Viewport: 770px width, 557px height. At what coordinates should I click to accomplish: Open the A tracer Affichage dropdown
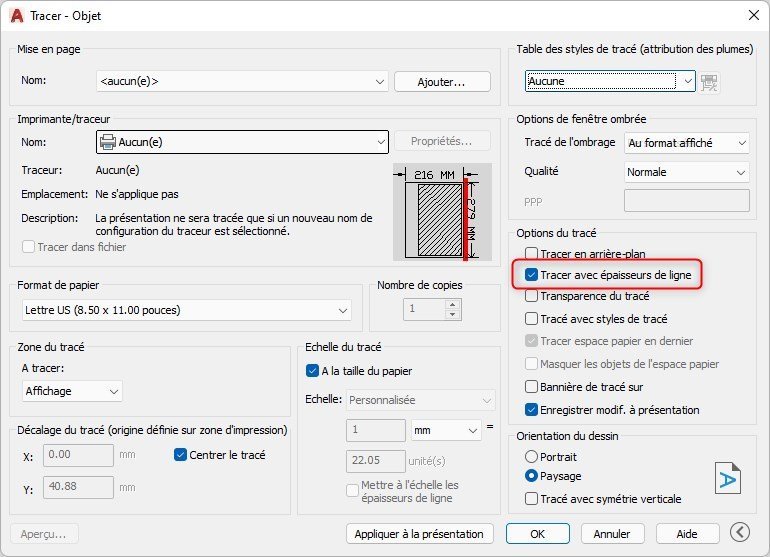click(72, 391)
